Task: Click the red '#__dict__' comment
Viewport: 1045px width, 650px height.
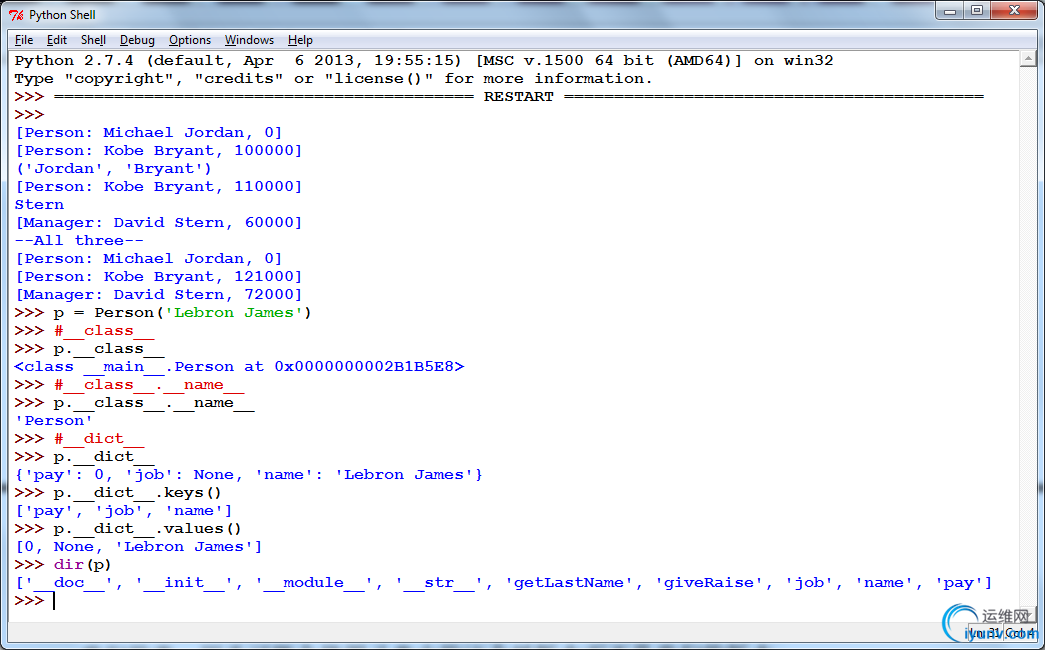Action: tap(99, 439)
